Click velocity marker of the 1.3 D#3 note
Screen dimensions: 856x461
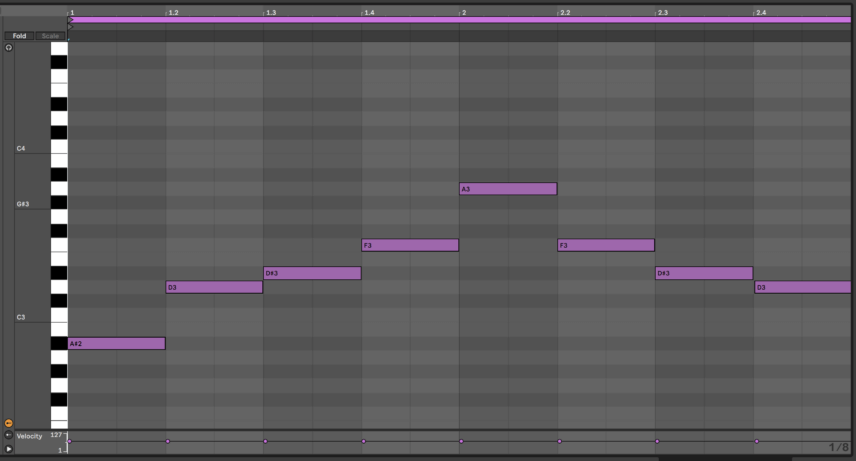[265, 441]
